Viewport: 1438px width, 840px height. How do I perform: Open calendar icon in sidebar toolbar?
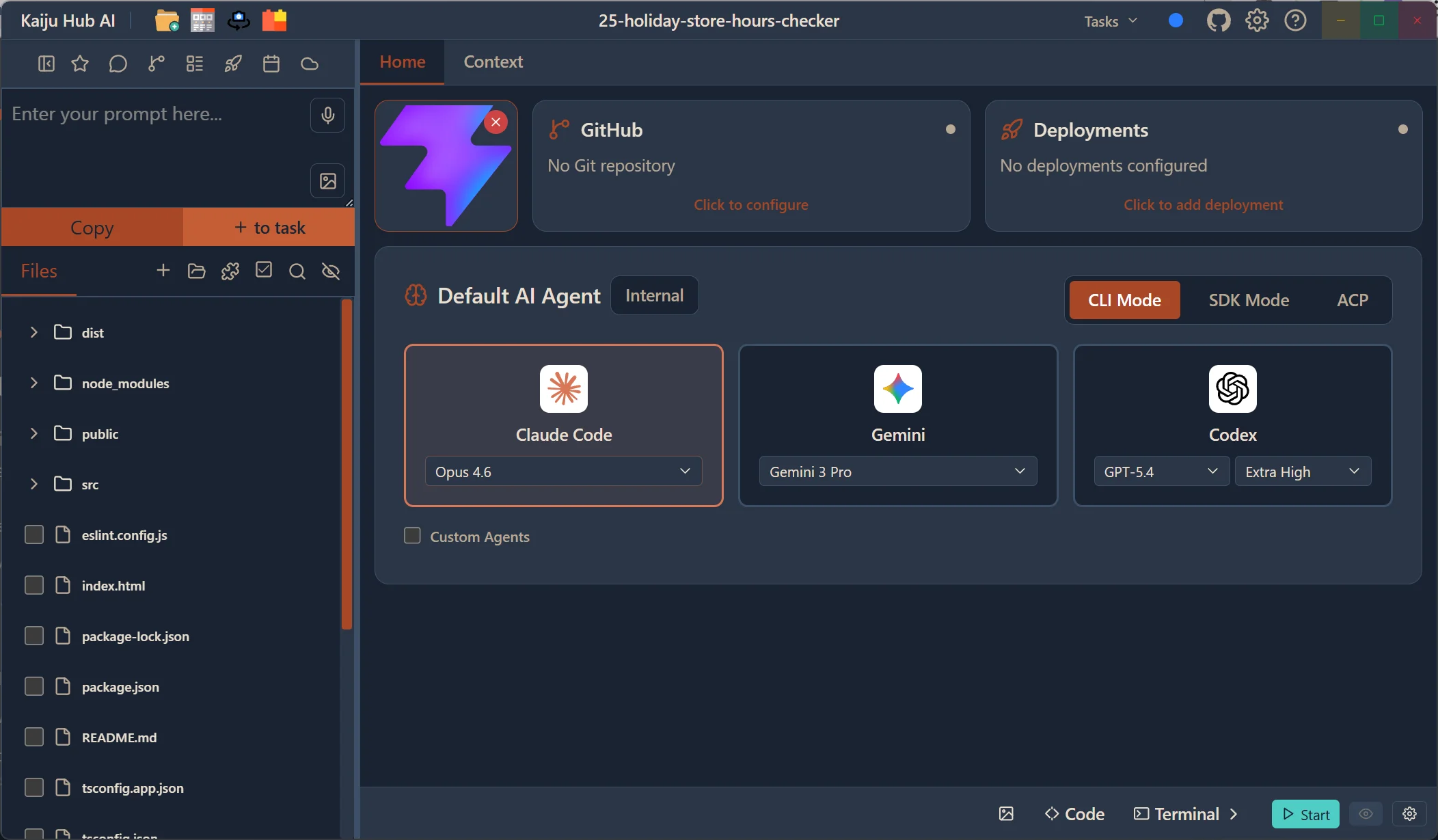click(271, 64)
